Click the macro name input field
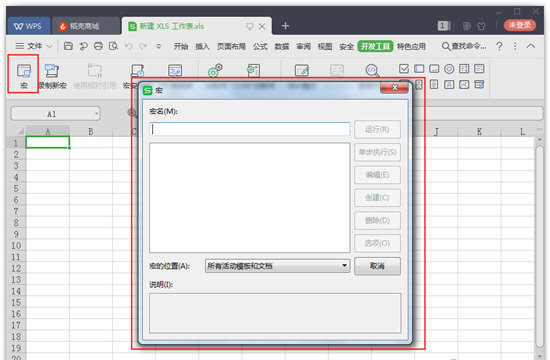Image resolution: width=550 pixels, height=360 pixels. coord(250,129)
